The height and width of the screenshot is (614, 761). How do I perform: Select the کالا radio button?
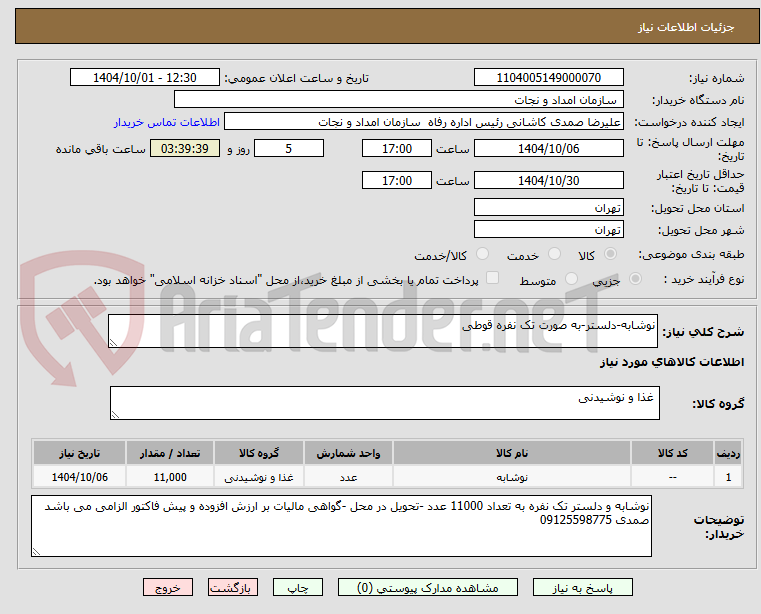point(611,254)
